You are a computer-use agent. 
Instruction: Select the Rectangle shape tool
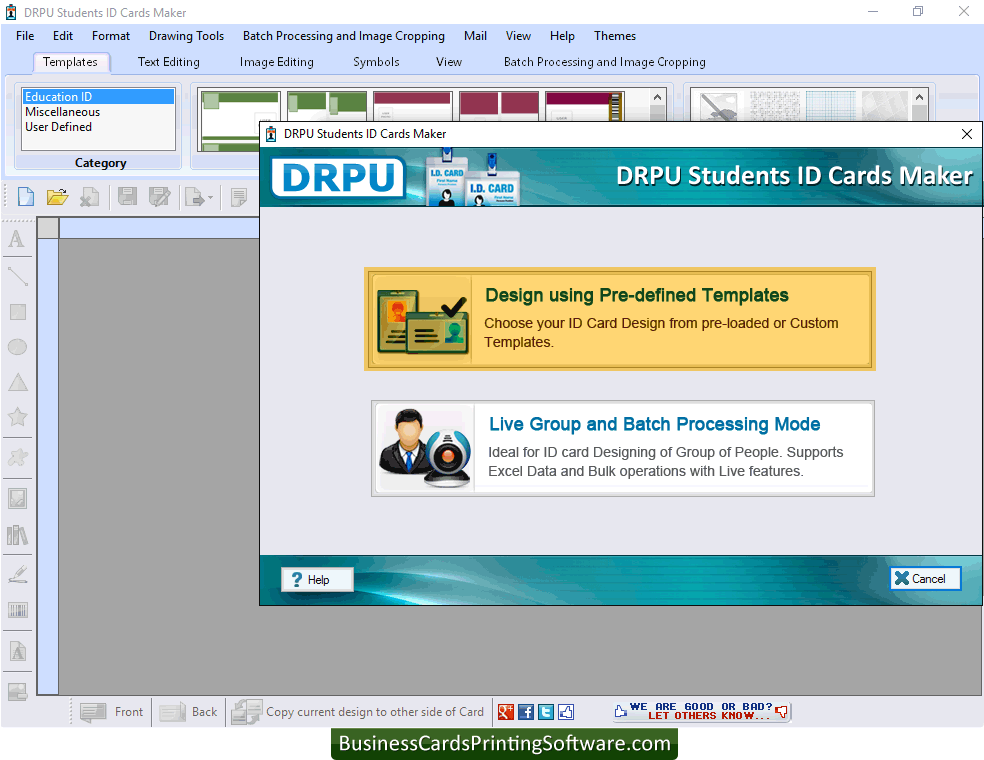(17, 312)
